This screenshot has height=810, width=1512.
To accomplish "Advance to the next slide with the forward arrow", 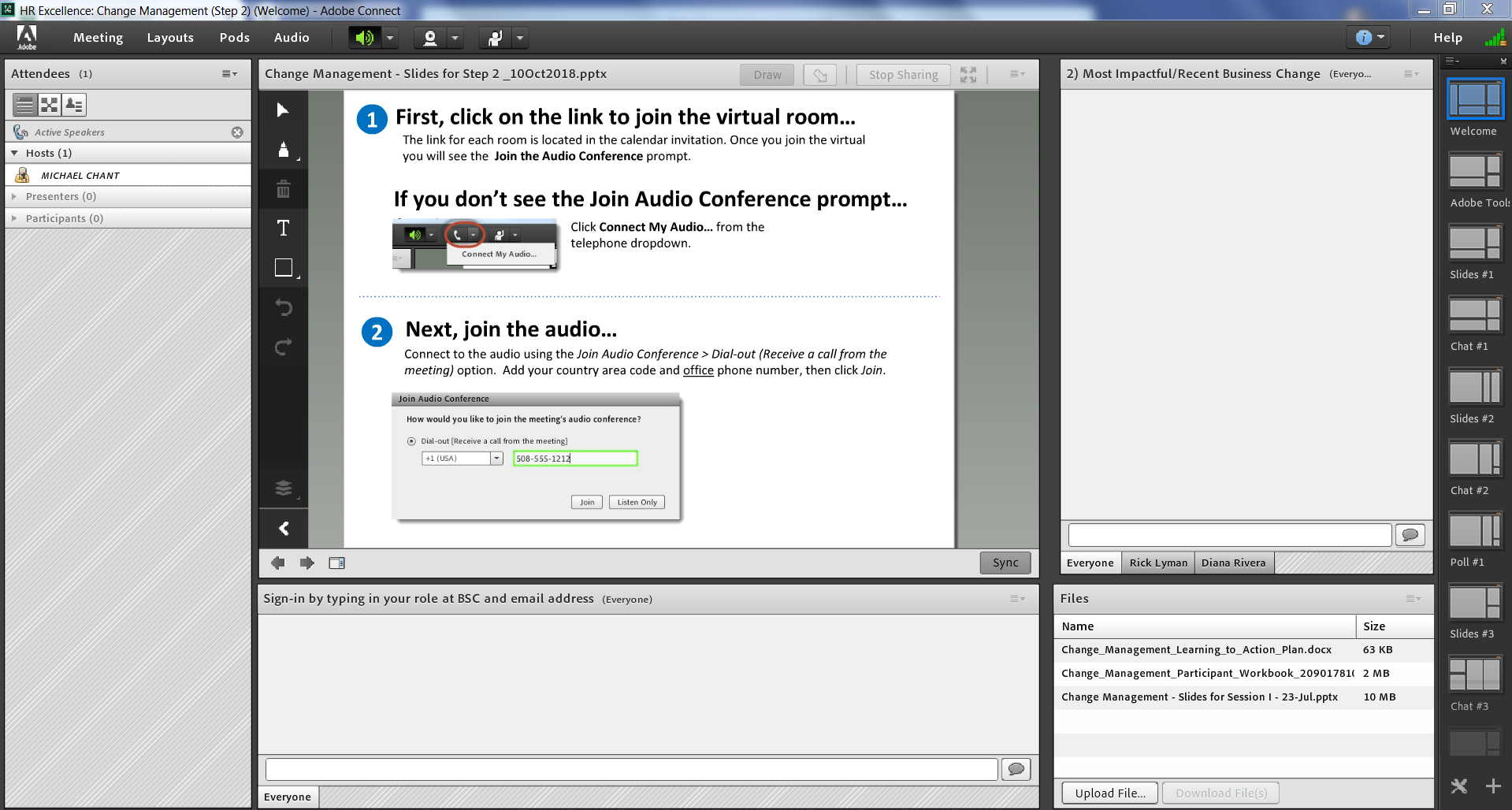I will [x=306, y=563].
